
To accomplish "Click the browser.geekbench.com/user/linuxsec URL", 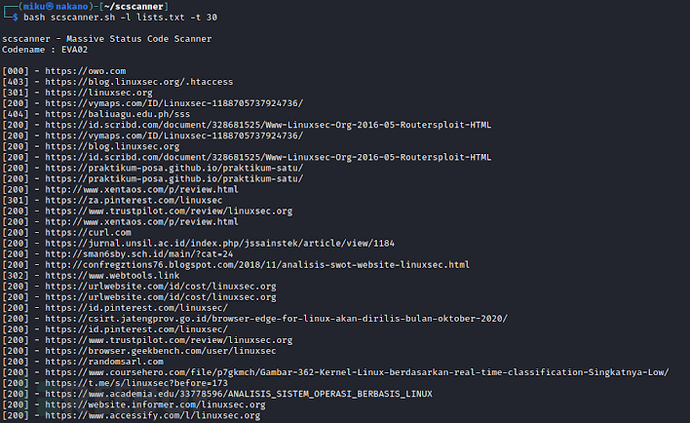I will click(161, 351).
